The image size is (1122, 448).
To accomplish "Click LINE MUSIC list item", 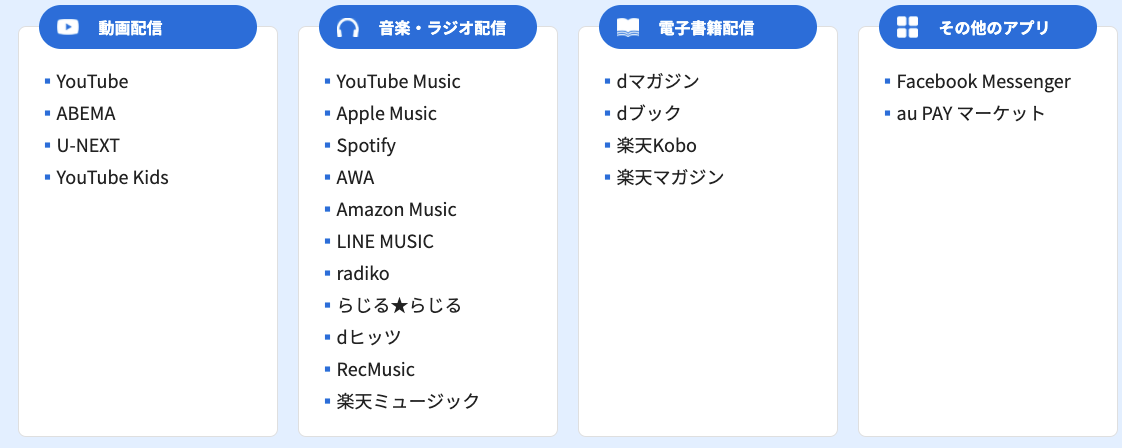I will click(385, 242).
